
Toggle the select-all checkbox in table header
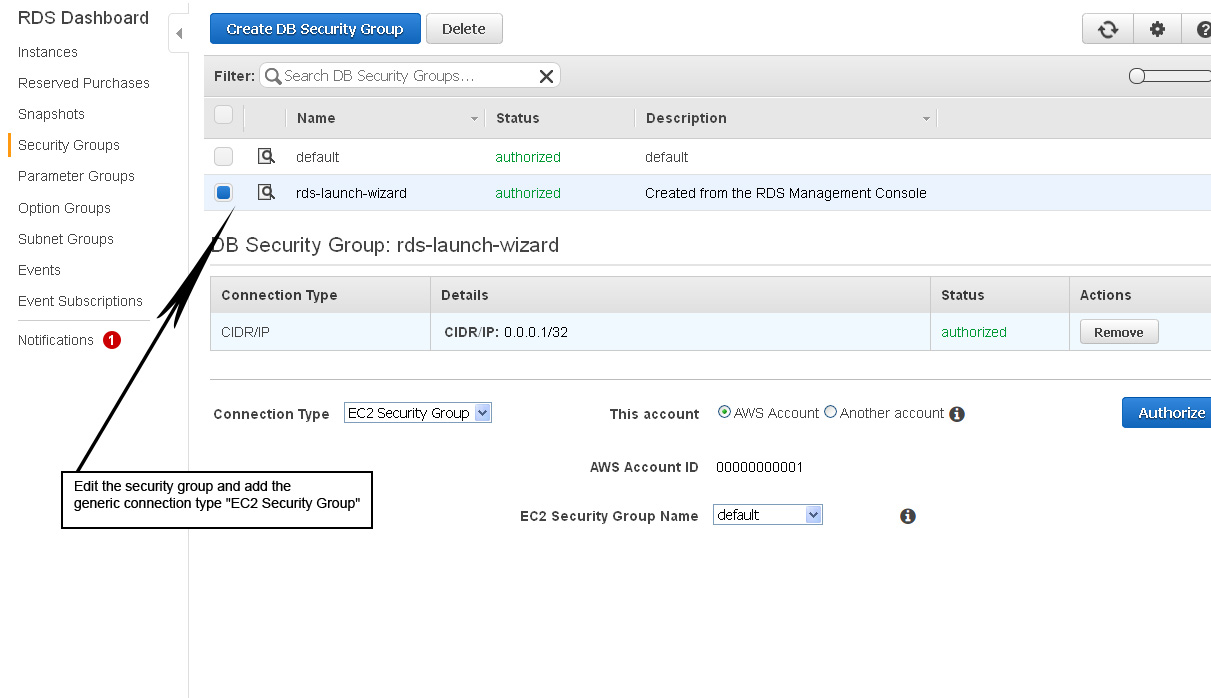coord(224,115)
